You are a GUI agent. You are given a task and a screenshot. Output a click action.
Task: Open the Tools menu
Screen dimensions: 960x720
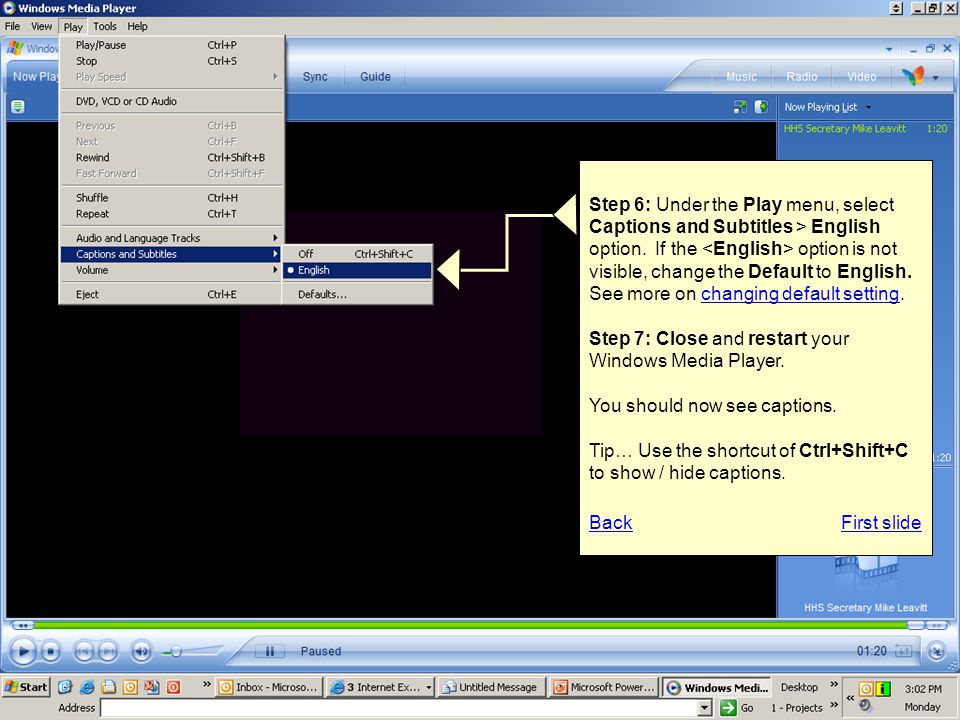click(x=105, y=26)
